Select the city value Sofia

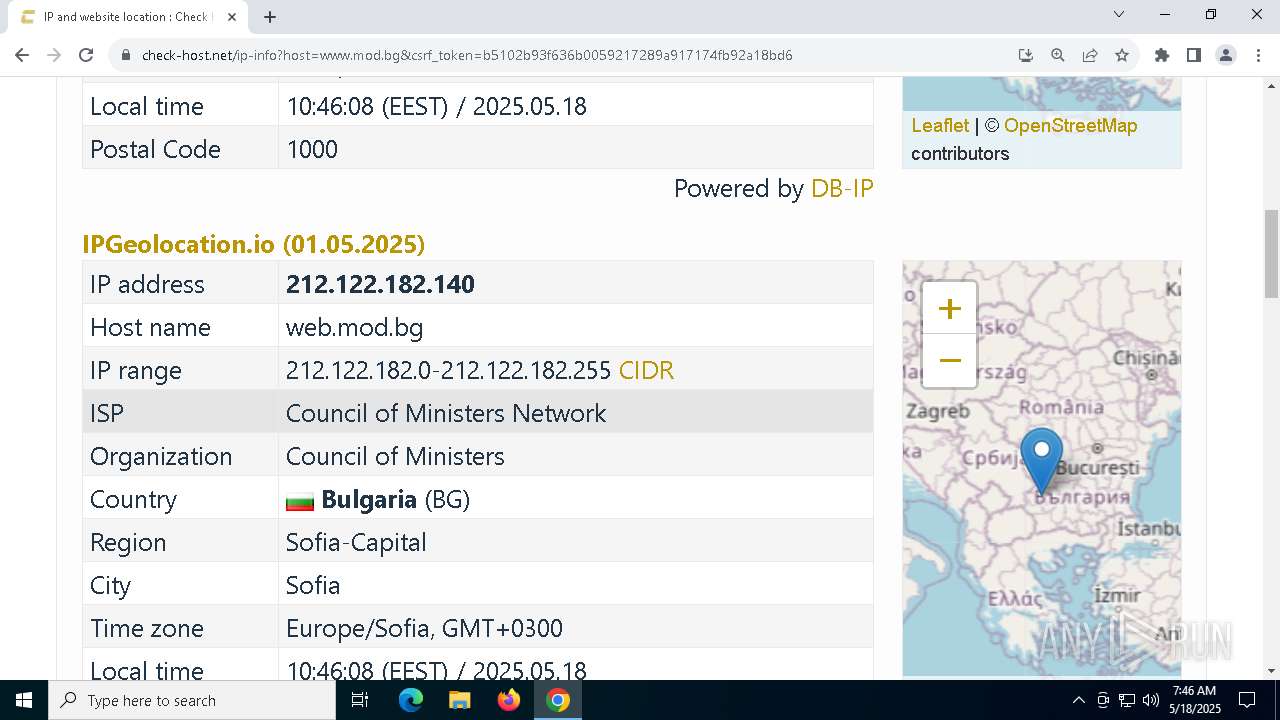[x=313, y=585]
